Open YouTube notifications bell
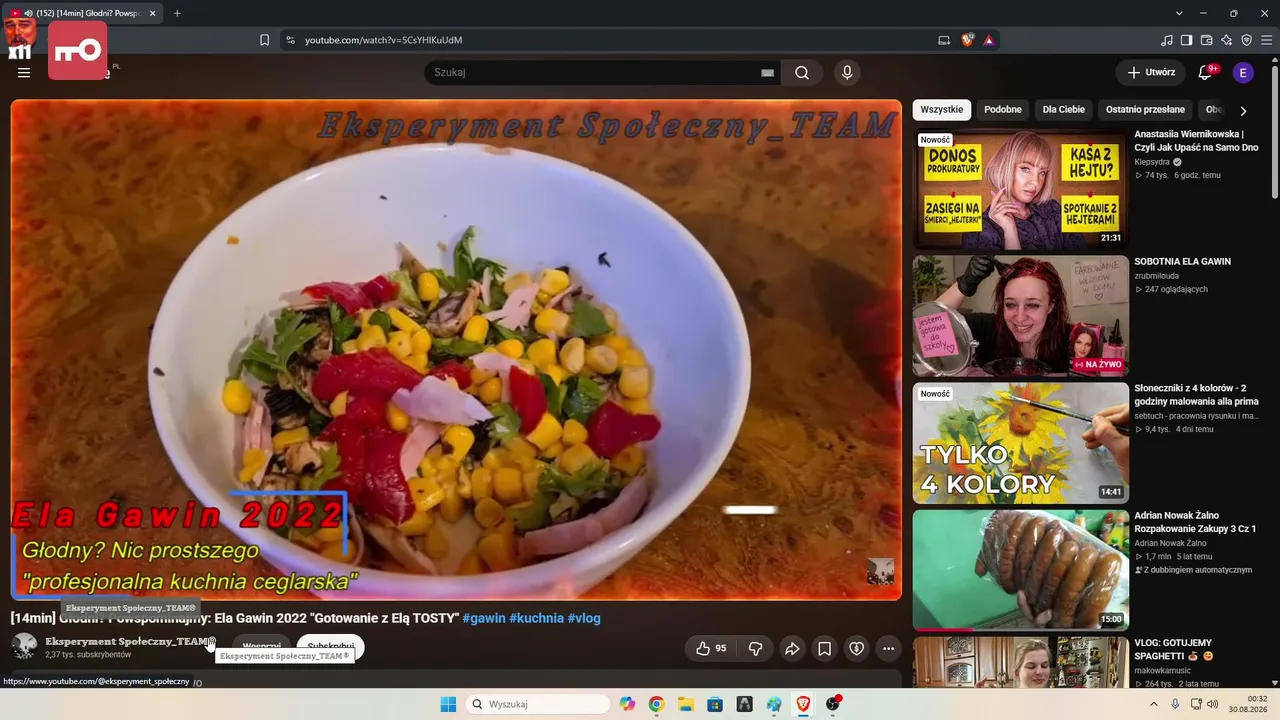The image size is (1280, 720). click(1205, 73)
